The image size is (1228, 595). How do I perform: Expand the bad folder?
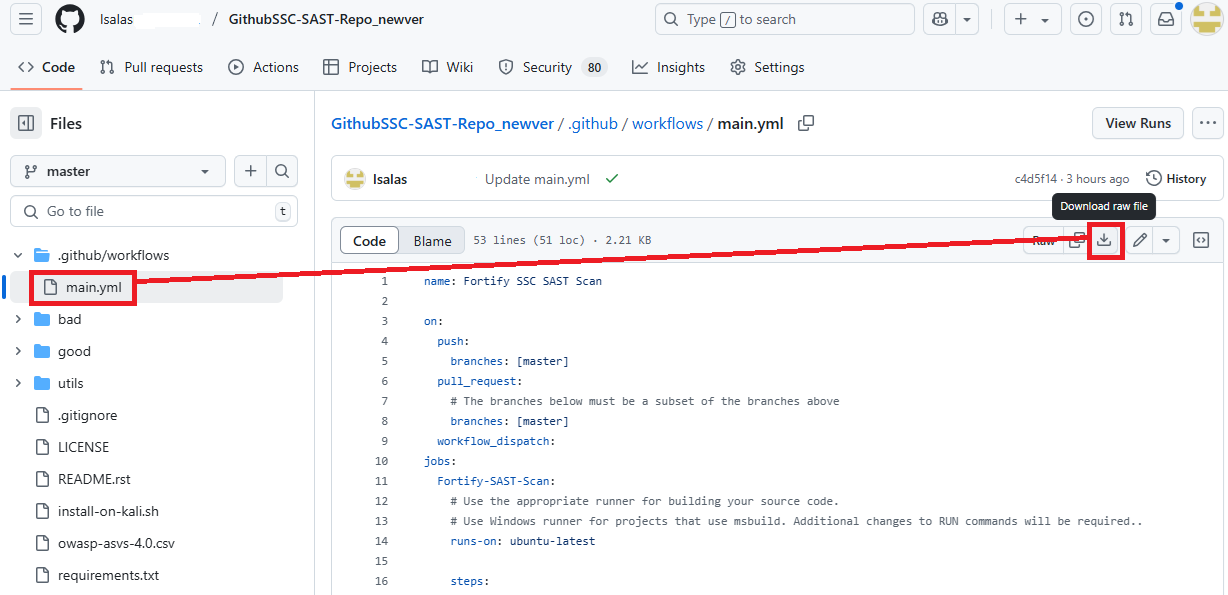click(x=18, y=319)
